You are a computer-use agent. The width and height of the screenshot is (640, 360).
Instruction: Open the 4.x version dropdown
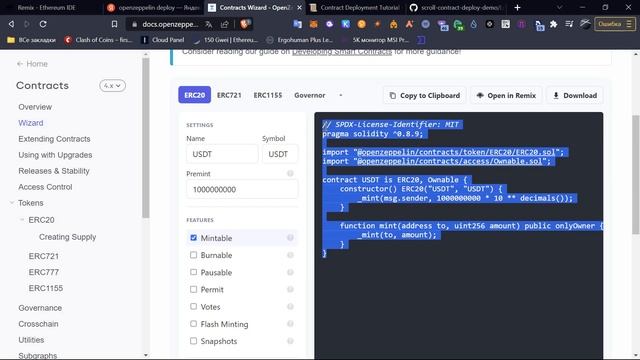tap(112, 86)
